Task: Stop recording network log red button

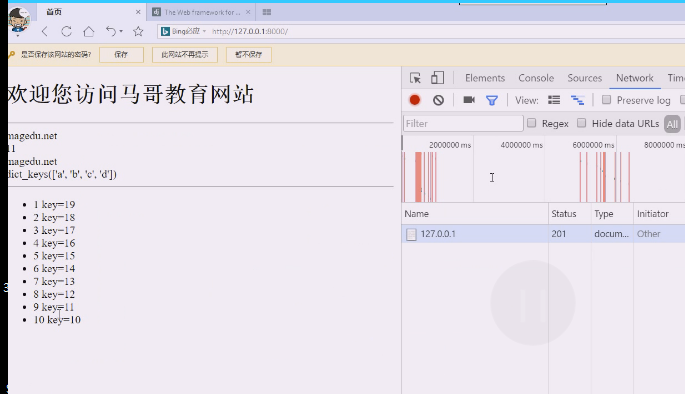Action: (x=415, y=100)
